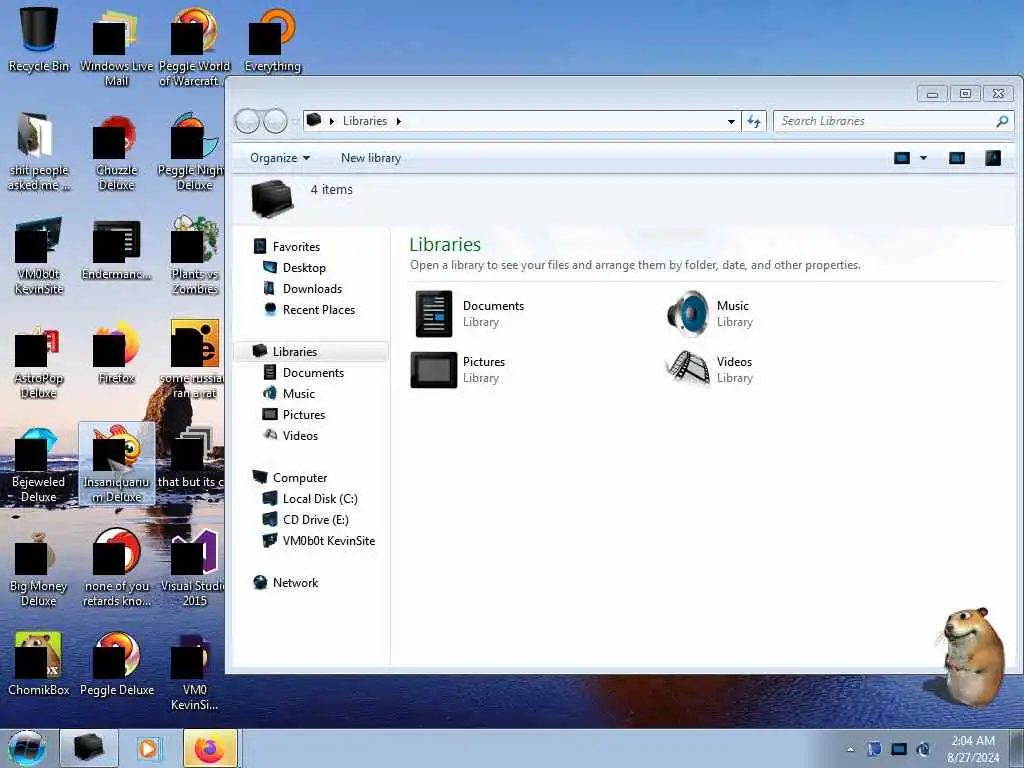Screen dimensions: 1024x768
Task: Click the Libraries segment in address bar
Action: point(364,121)
